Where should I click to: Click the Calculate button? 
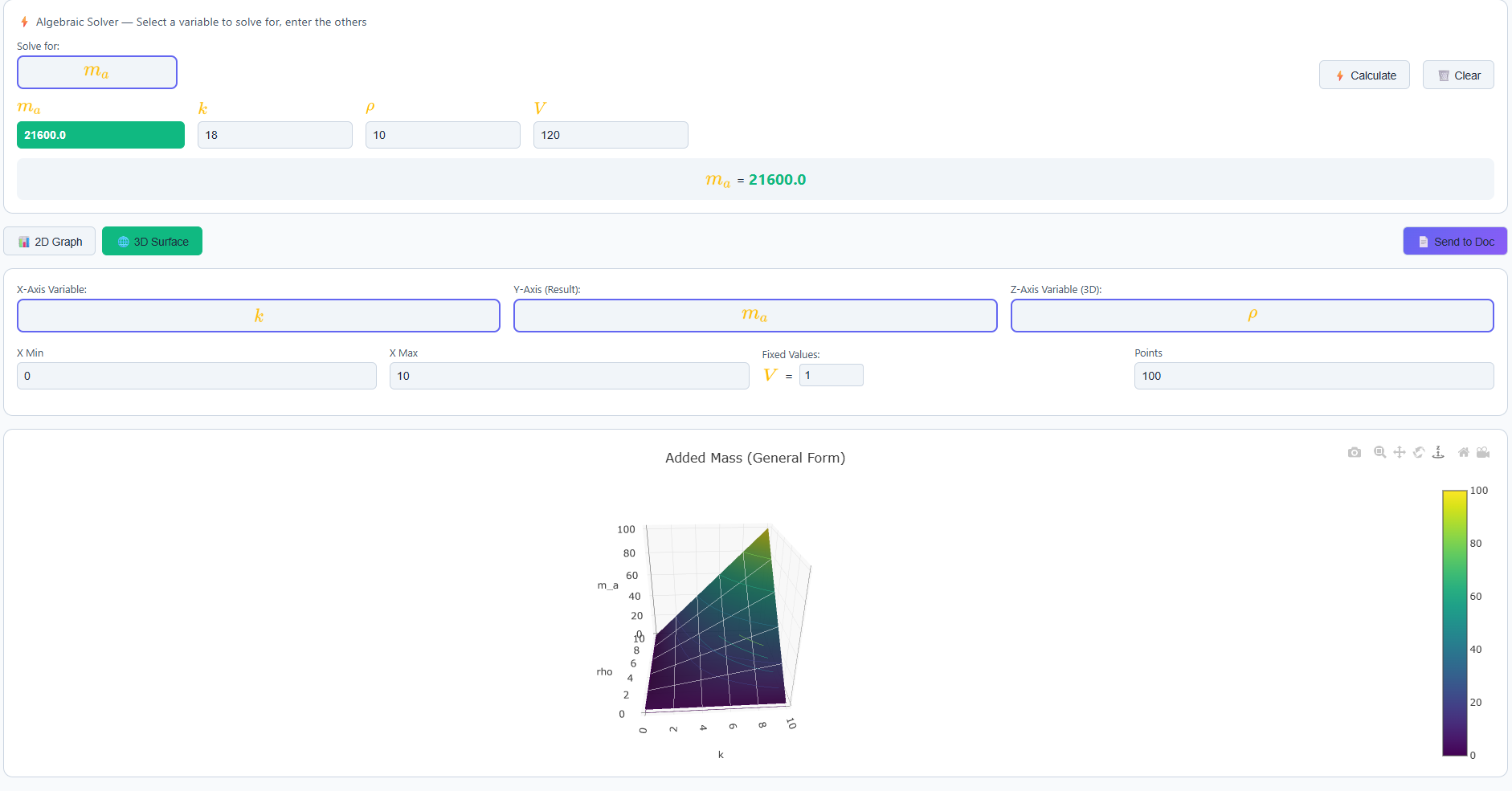[1364, 75]
